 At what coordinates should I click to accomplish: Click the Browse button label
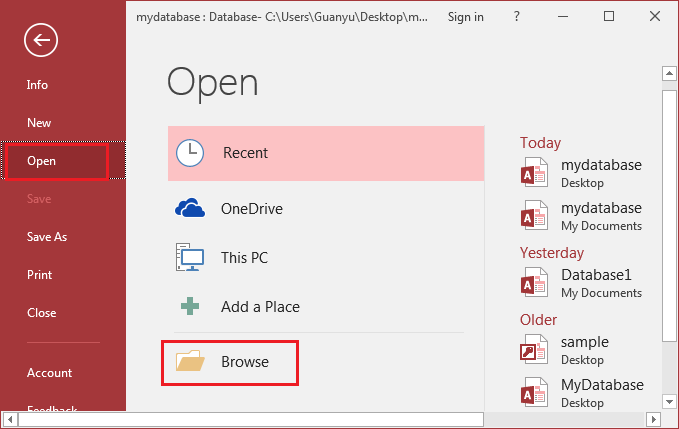[x=245, y=361]
